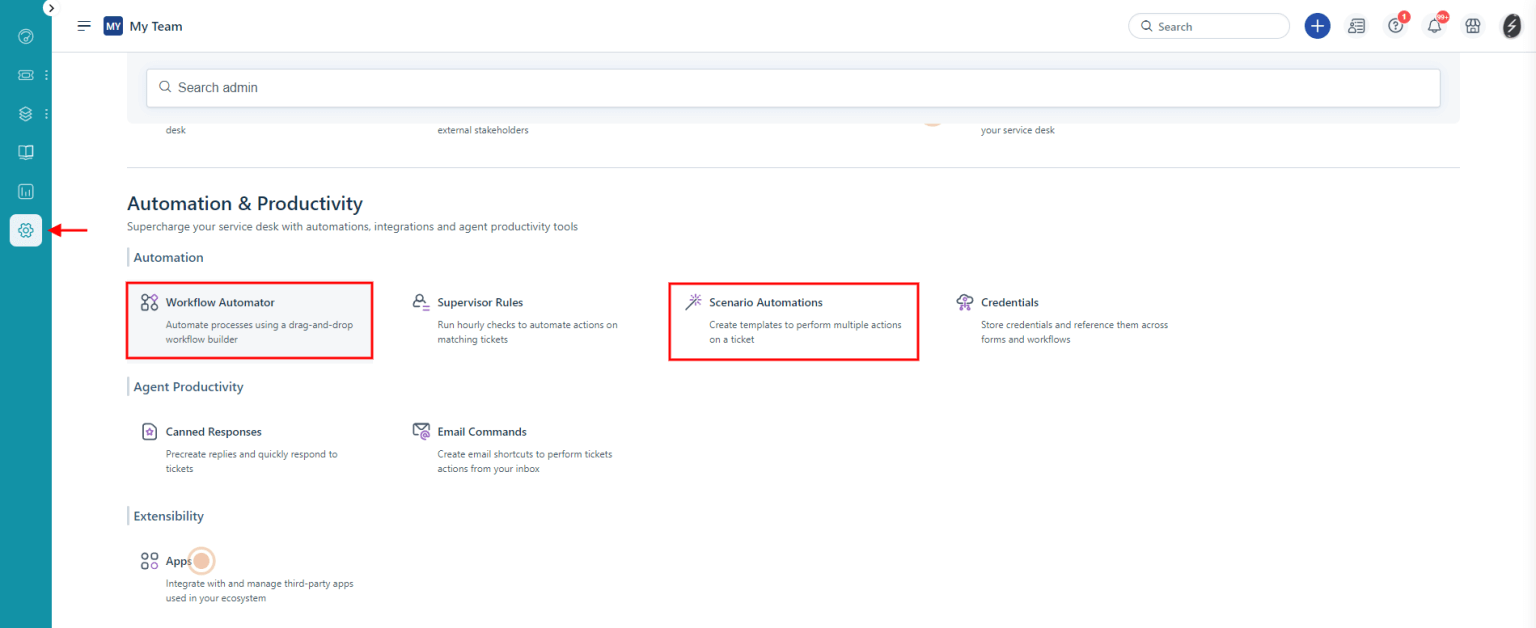Open the three-dot menu beside Tickets icon

coord(46,75)
